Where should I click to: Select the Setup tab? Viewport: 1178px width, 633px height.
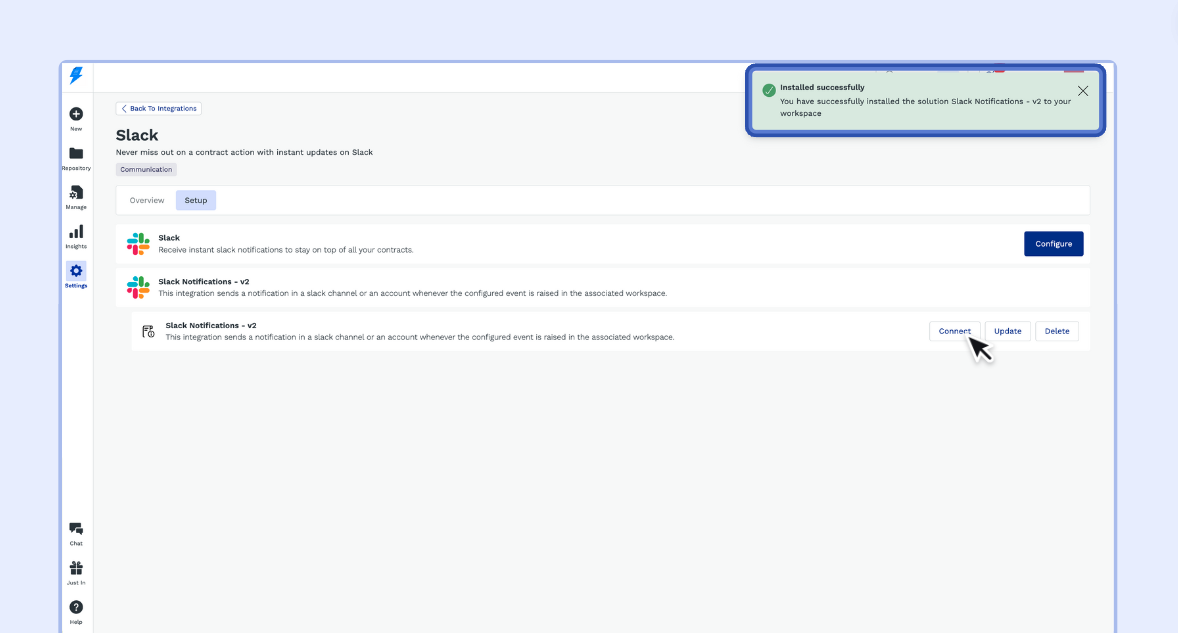[x=196, y=200]
